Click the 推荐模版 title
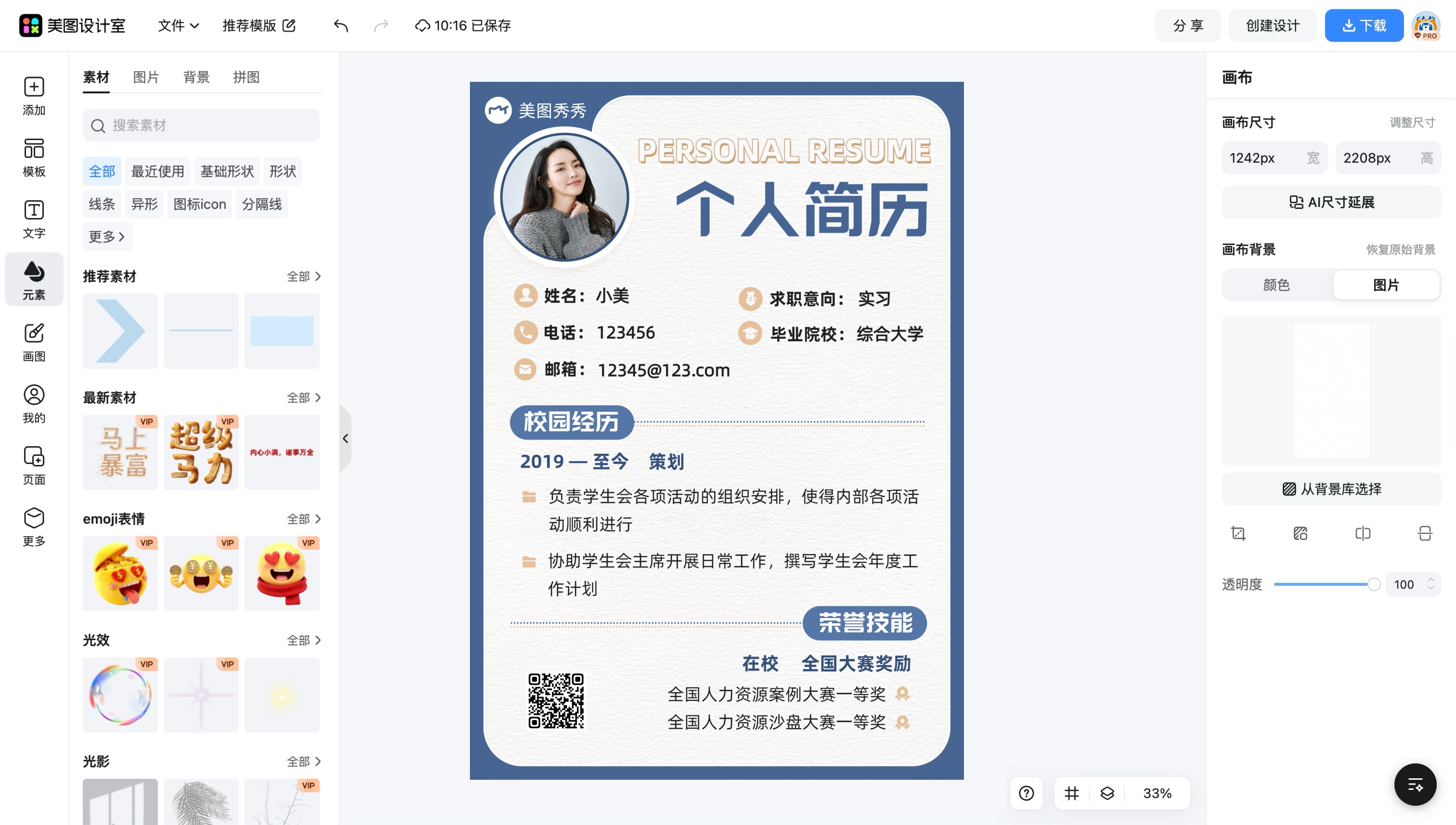Screen dimensions: 1456x825 249,26
